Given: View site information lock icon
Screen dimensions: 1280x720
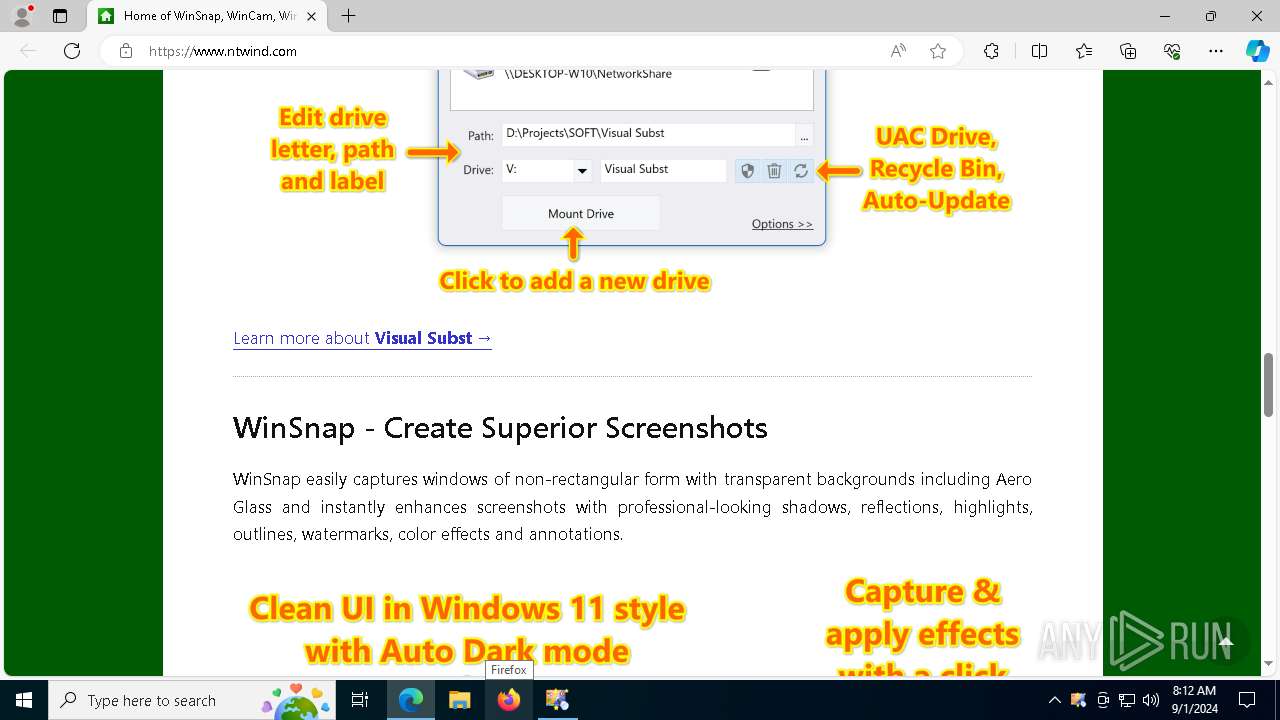Looking at the screenshot, I should [126, 51].
